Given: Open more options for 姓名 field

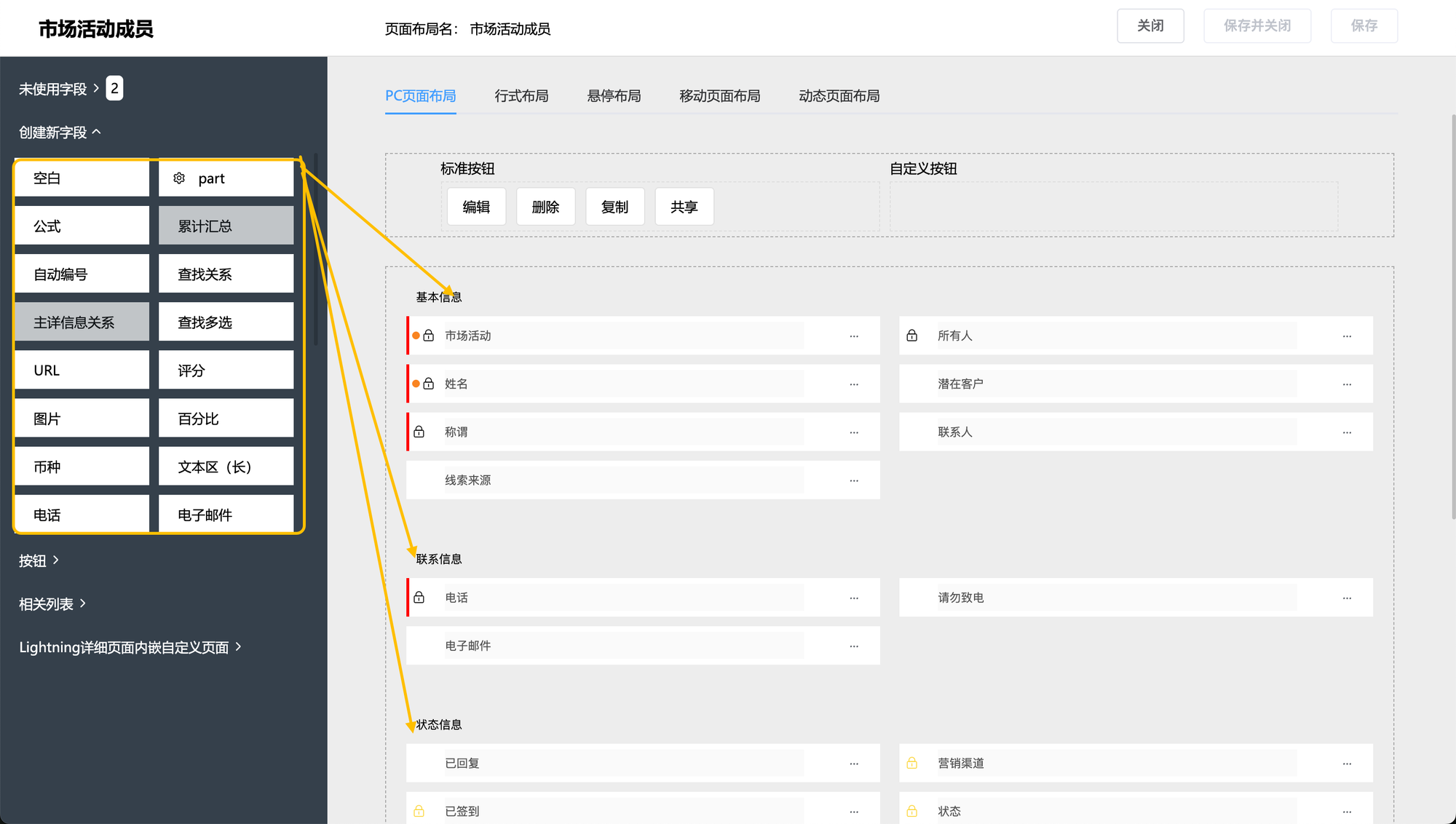Looking at the screenshot, I should click(x=854, y=384).
